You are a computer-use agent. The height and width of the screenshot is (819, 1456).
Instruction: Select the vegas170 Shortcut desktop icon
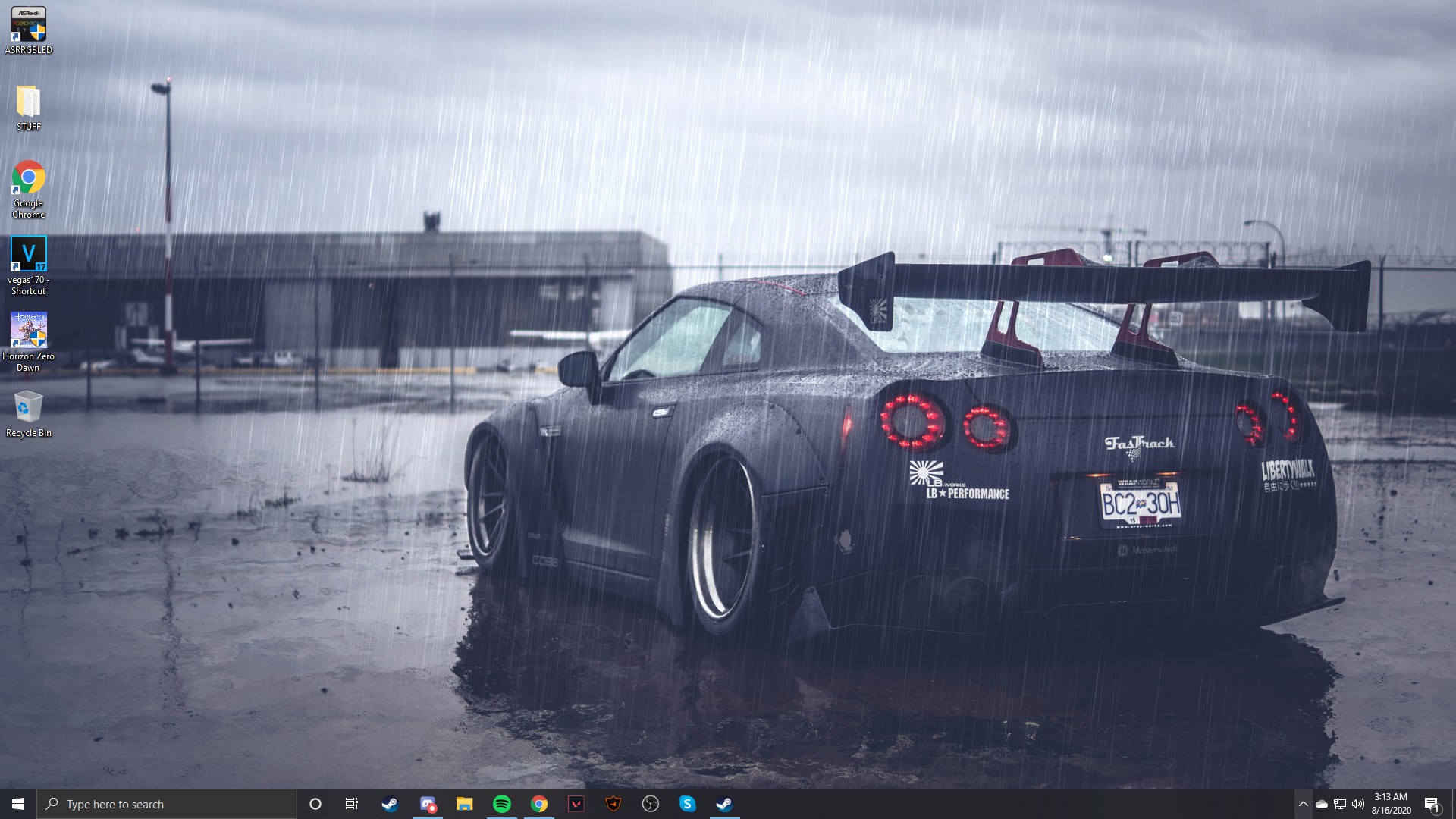[28, 255]
